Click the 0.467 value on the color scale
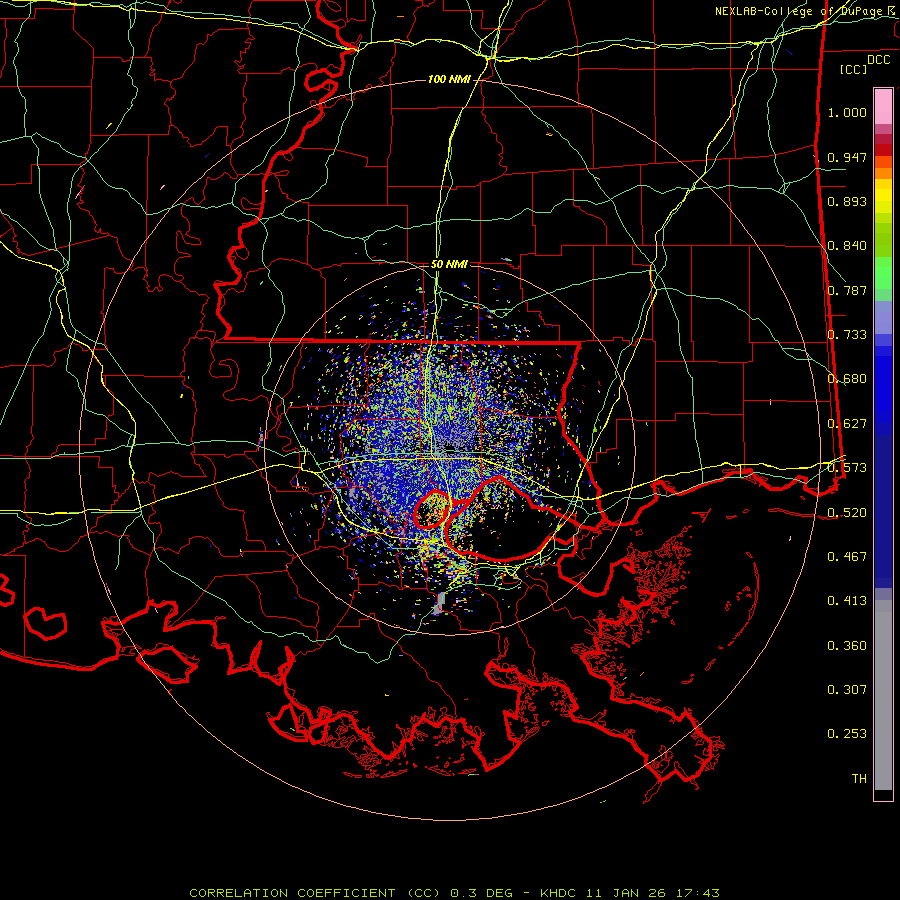 pyautogui.click(x=847, y=557)
